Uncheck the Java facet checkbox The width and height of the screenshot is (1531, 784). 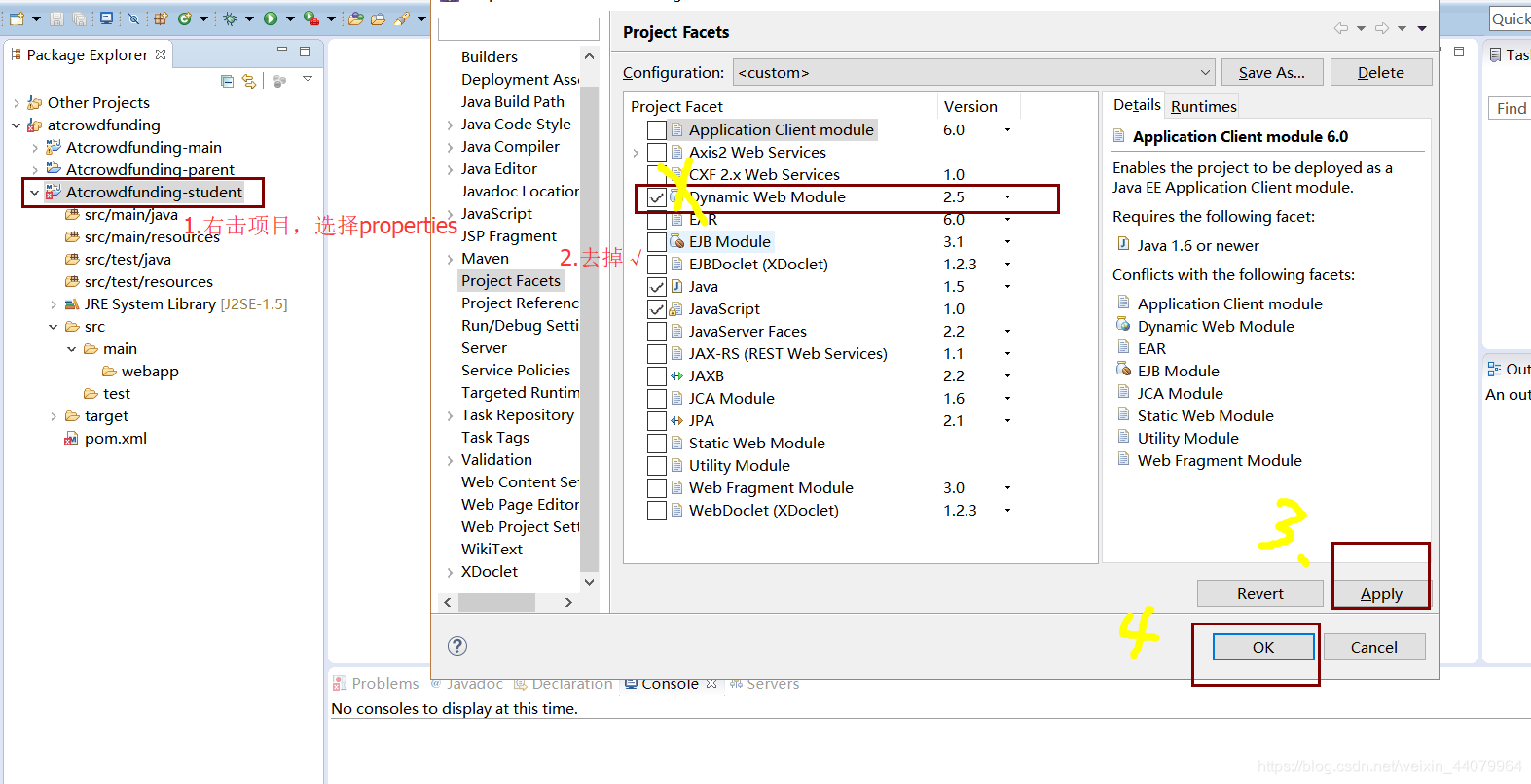(657, 287)
